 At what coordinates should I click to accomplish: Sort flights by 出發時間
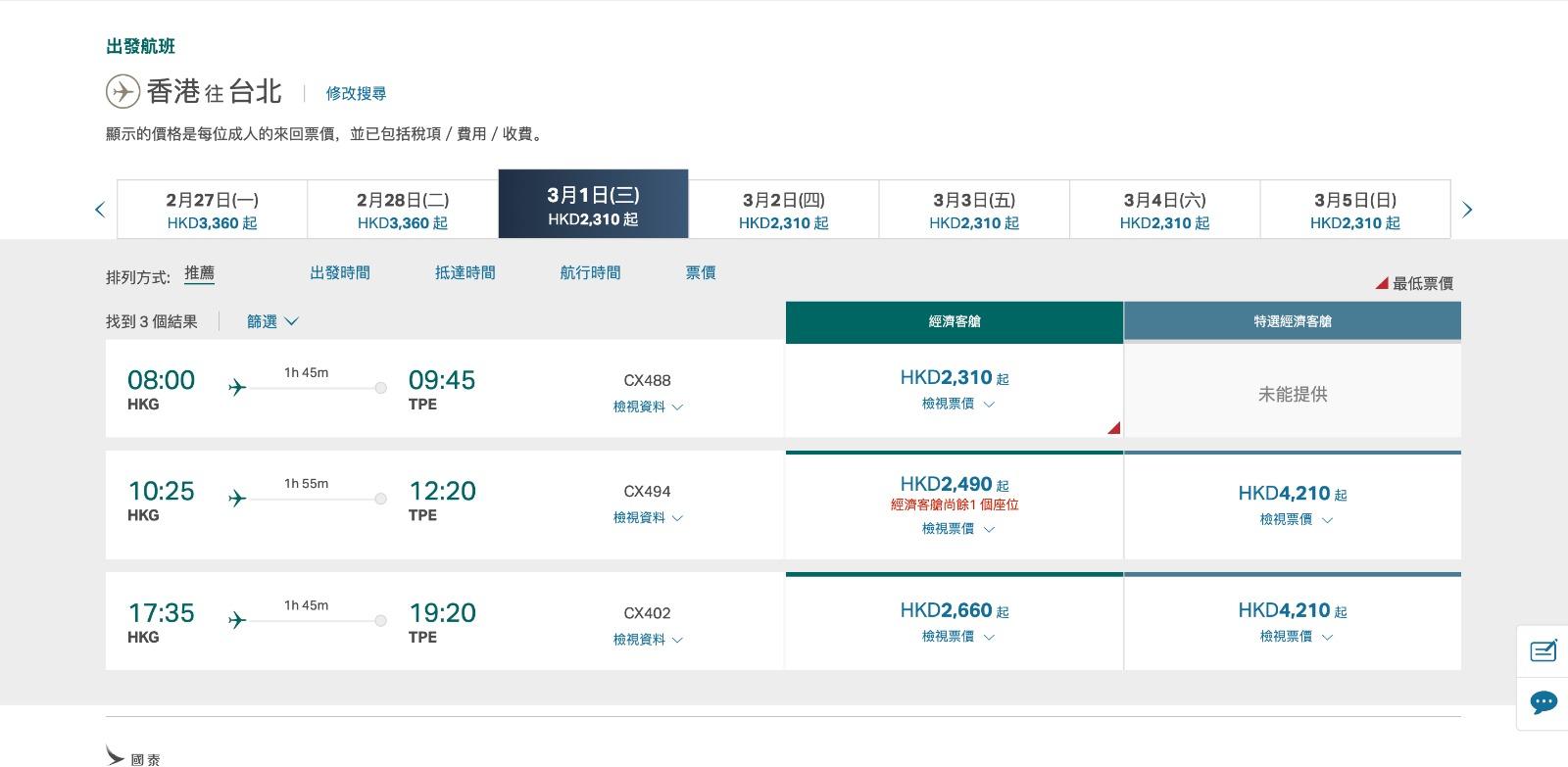pyautogui.click(x=340, y=273)
